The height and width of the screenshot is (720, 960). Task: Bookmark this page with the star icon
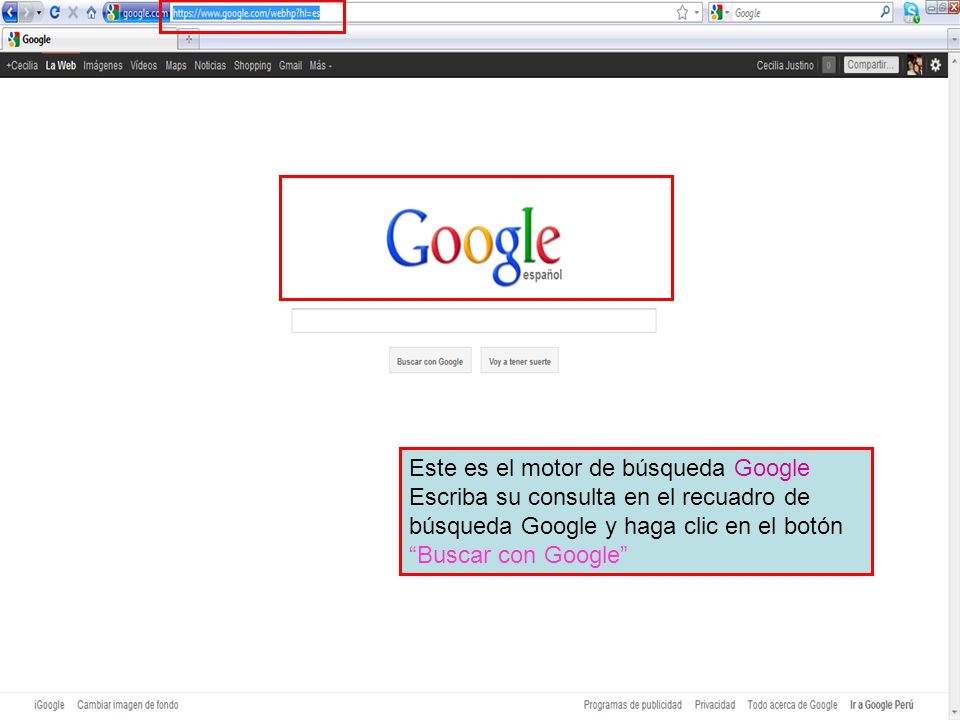tap(682, 13)
